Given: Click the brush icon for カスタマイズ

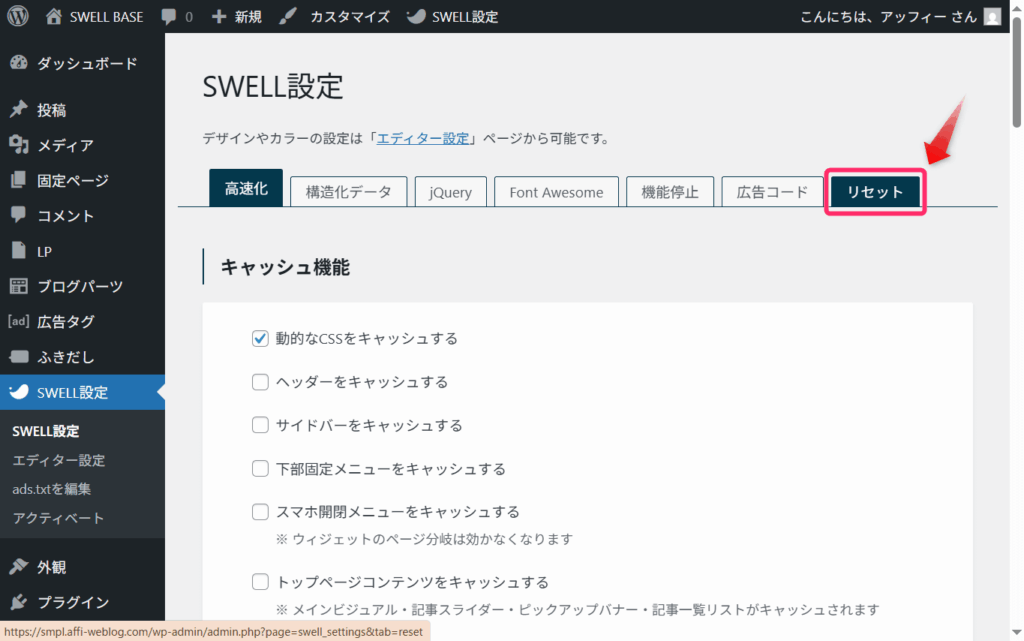Looking at the screenshot, I should pos(288,16).
